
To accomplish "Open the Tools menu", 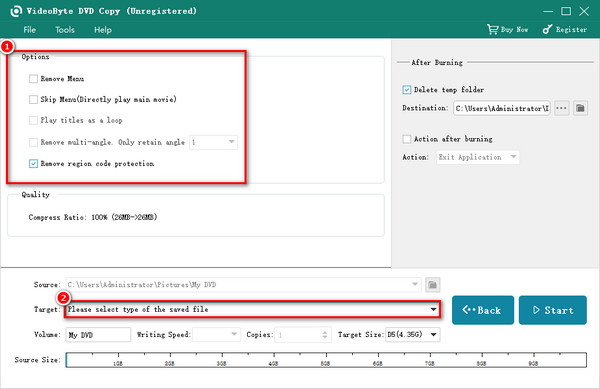I will (65, 30).
